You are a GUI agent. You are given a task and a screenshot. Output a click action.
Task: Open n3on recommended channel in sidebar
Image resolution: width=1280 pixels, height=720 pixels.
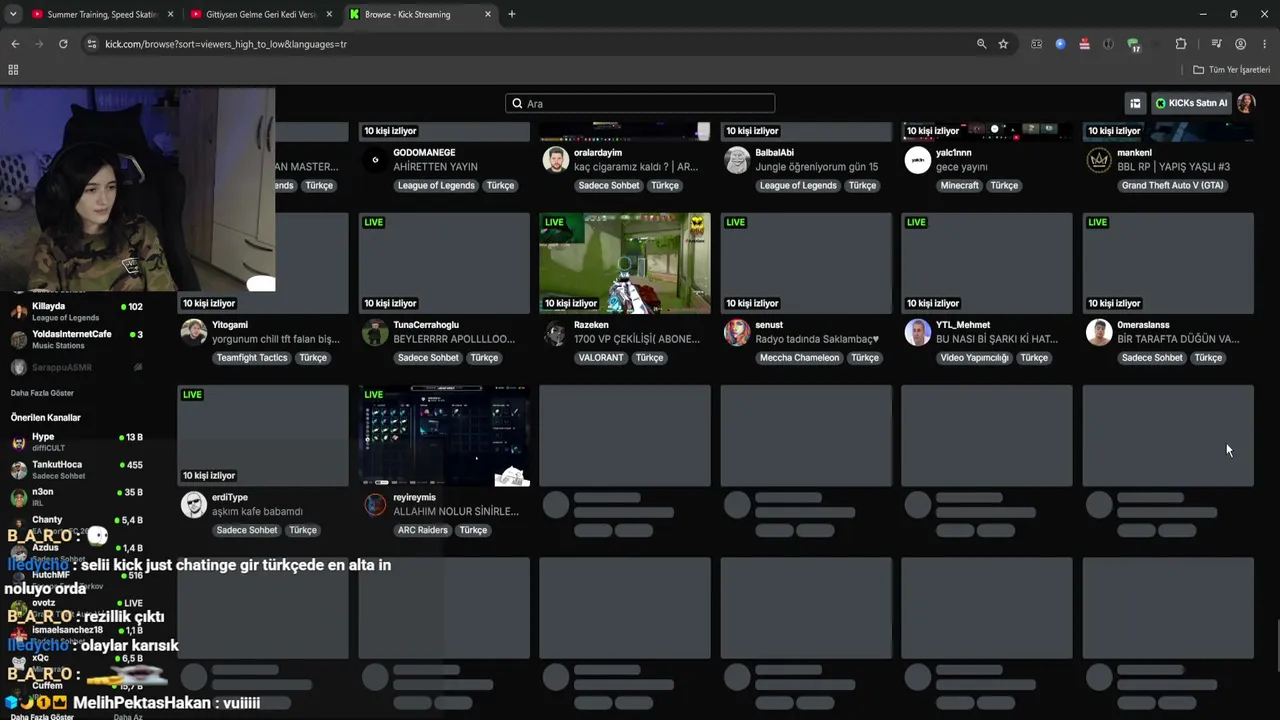[x=77, y=497]
